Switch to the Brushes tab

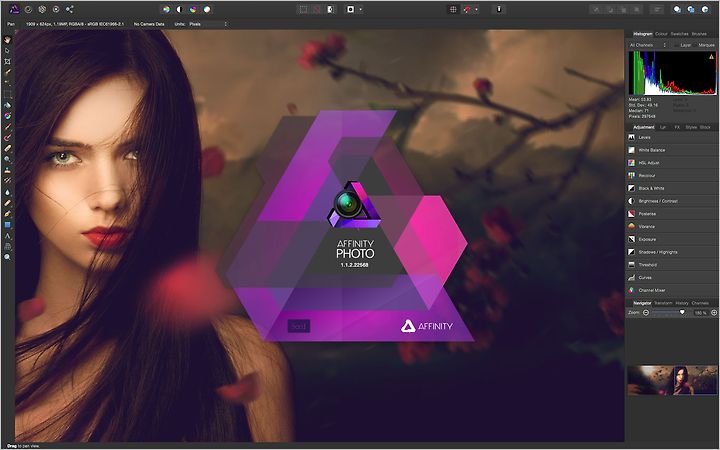pos(699,34)
